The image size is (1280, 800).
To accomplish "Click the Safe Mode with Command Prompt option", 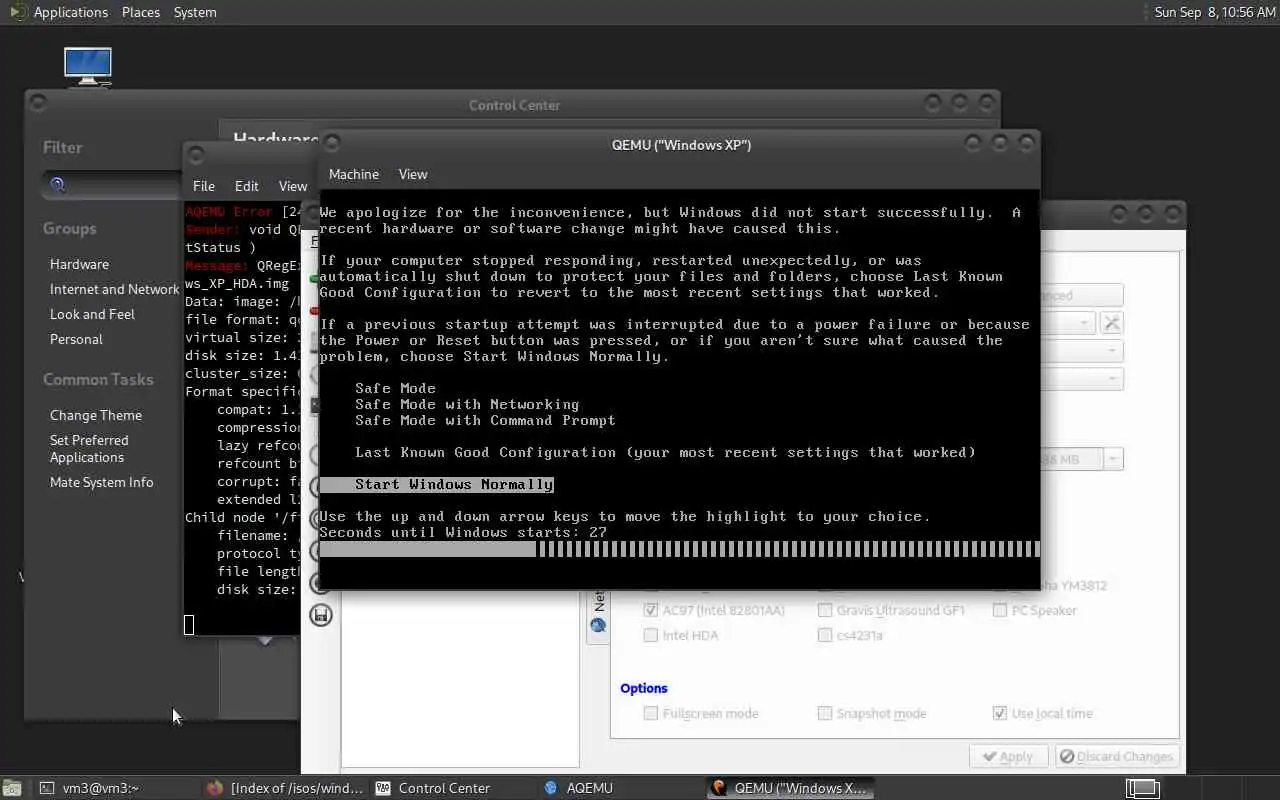I will (x=485, y=420).
